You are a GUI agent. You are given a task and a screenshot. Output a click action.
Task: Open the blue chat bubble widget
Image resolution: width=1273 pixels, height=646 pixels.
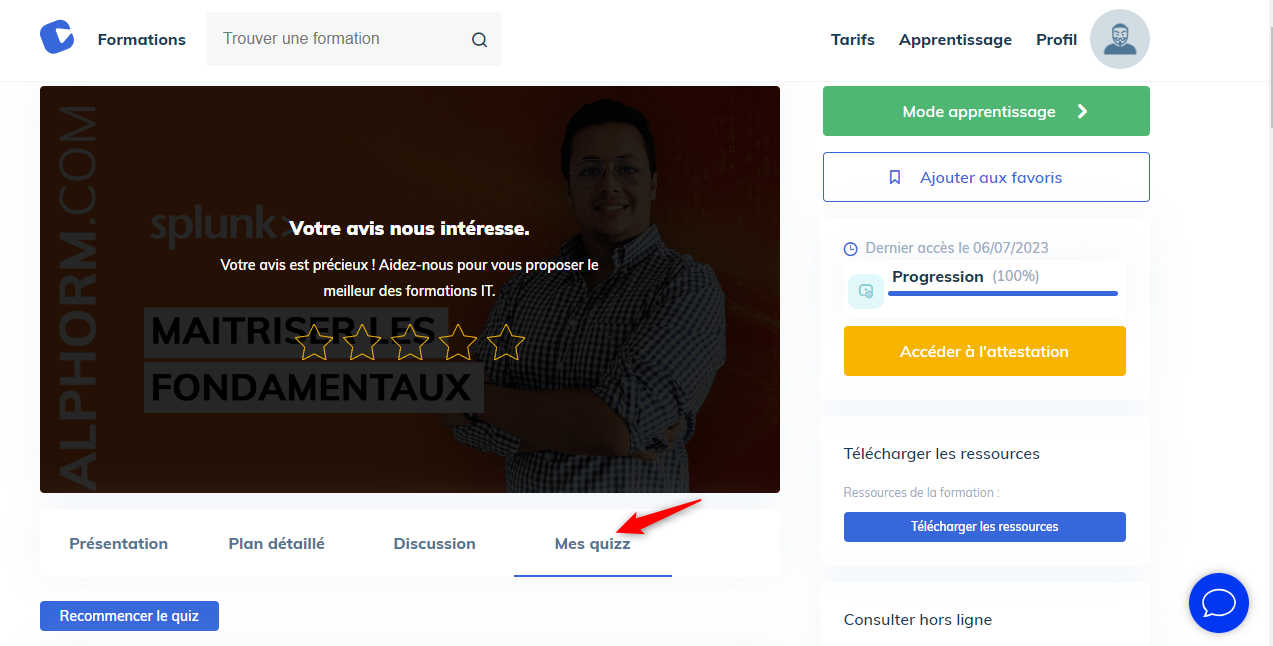pos(1219,603)
